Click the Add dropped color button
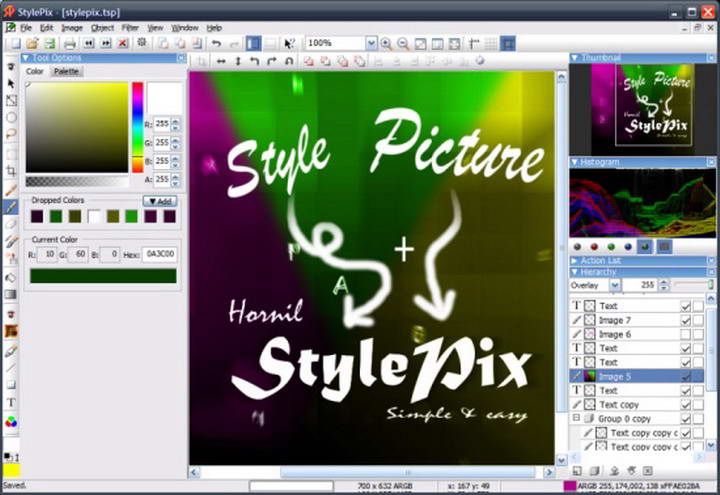 pos(160,201)
